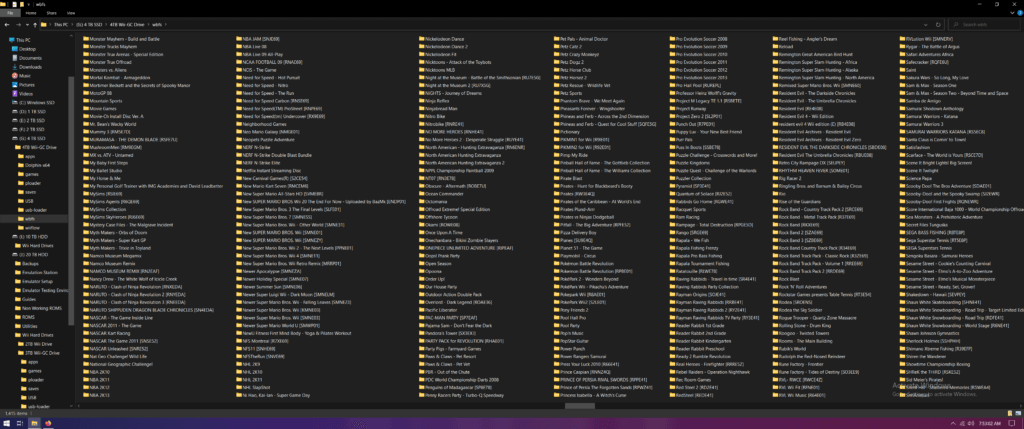Click the horizontal scrollbar thumb of file list
Viewport: 1024px width, 429px height.
coord(580,405)
